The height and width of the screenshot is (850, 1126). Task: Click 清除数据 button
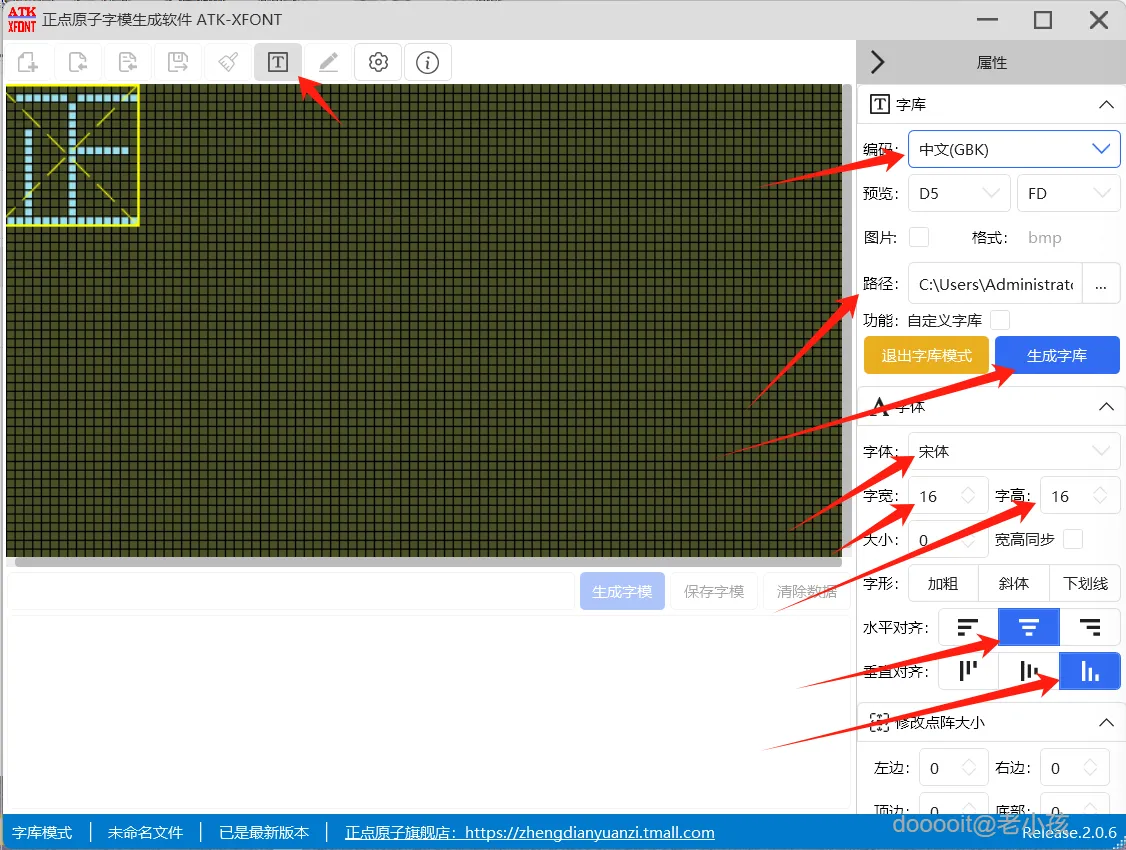click(x=806, y=592)
